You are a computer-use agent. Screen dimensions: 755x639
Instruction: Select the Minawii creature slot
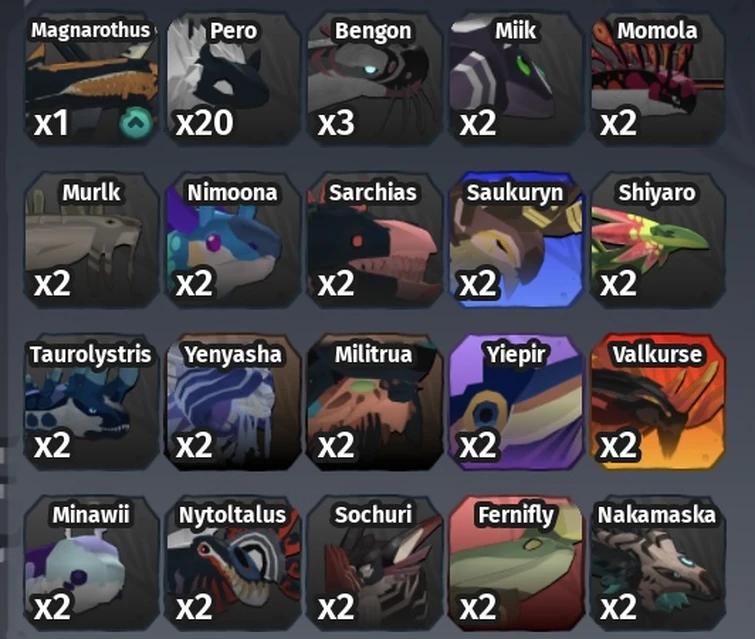point(91,563)
